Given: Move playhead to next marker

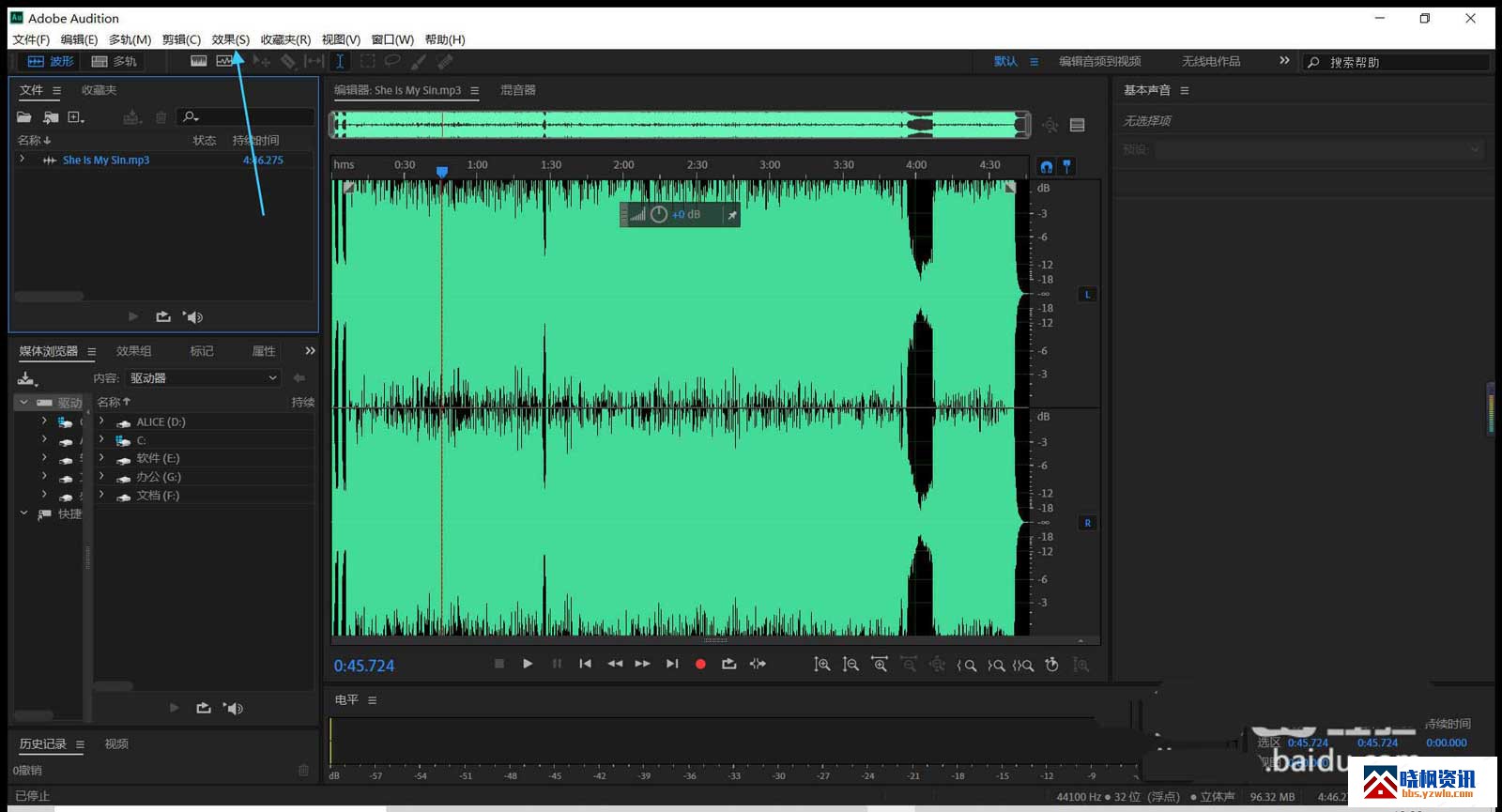Looking at the screenshot, I should click(x=672, y=664).
